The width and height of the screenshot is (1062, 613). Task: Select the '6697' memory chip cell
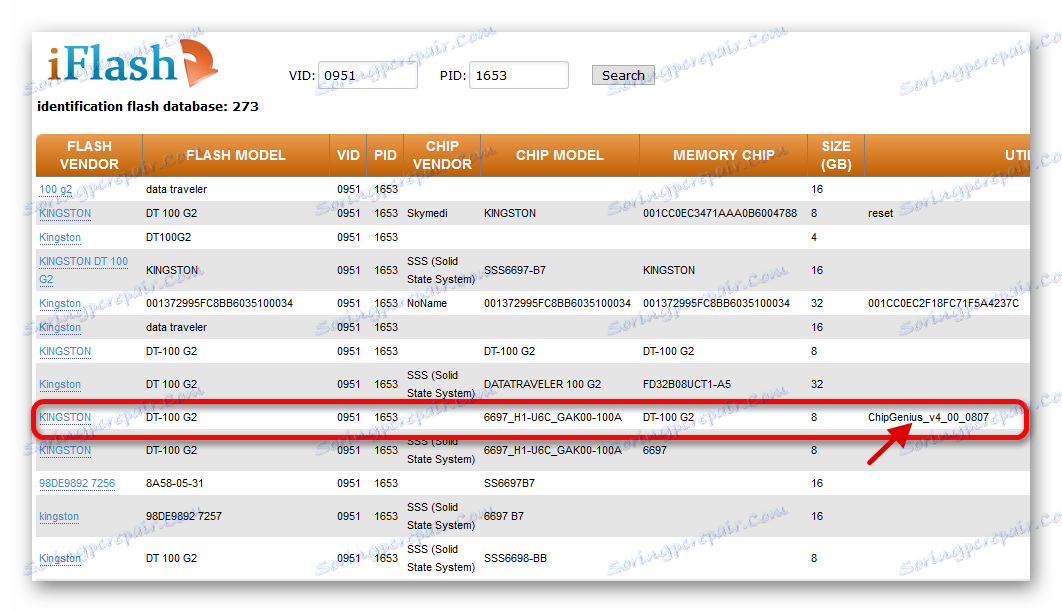click(655, 450)
